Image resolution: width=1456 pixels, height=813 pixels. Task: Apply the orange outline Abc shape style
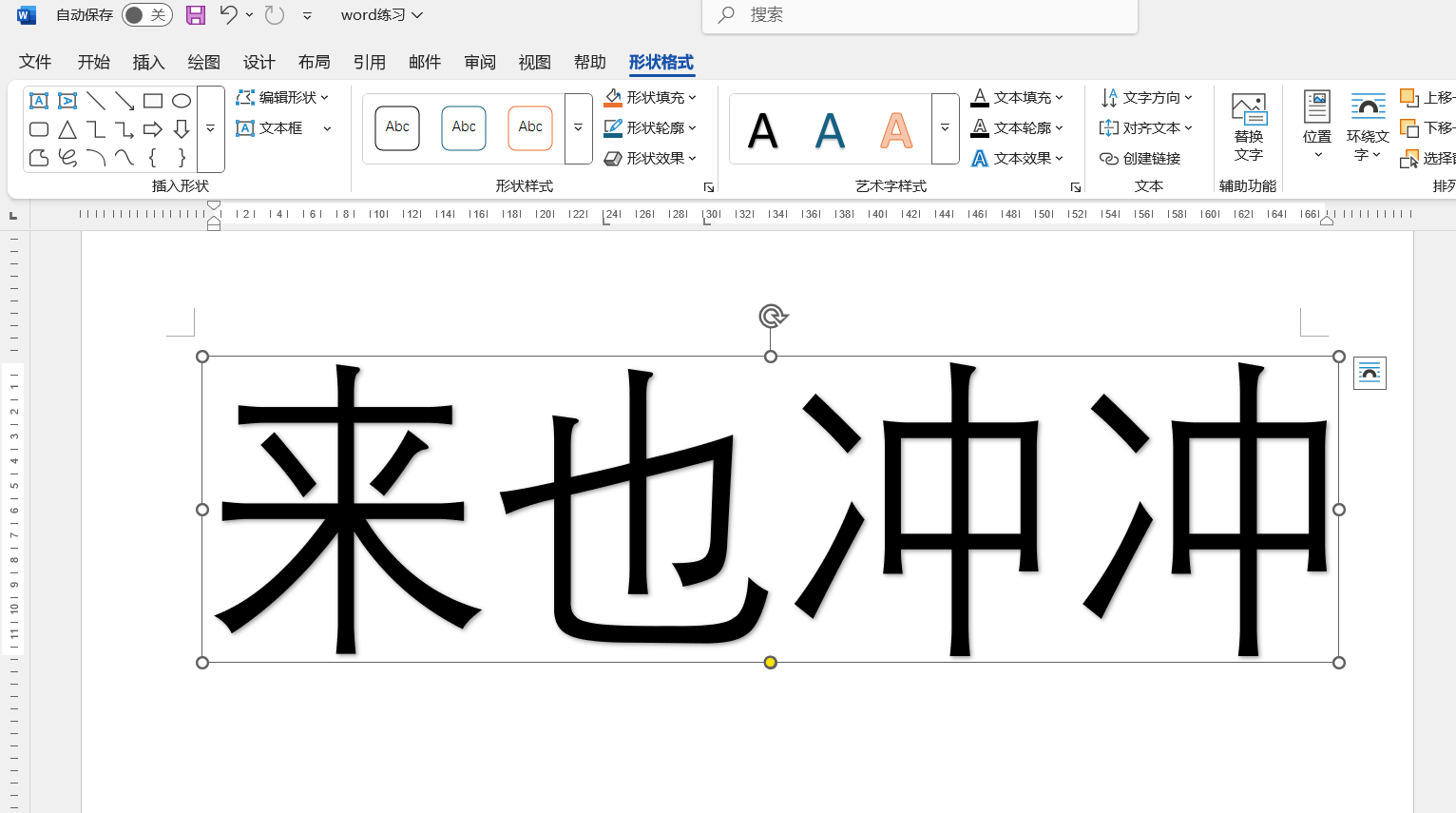point(530,128)
